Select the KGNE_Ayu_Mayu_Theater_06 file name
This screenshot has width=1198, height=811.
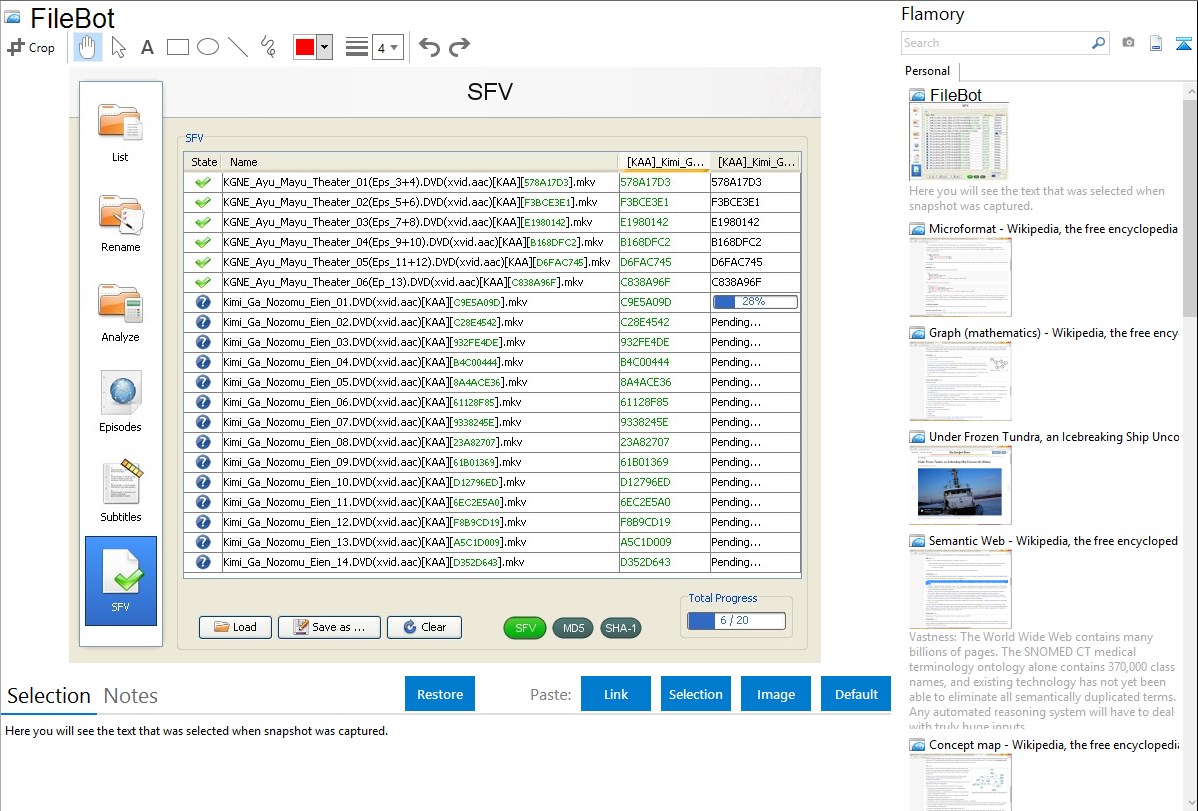pos(403,282)
